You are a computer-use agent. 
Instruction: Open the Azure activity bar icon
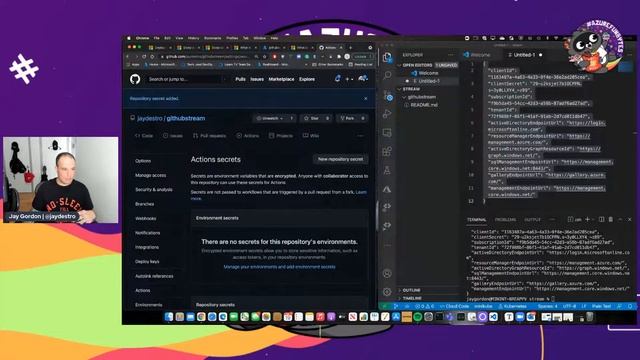(387, 189)
